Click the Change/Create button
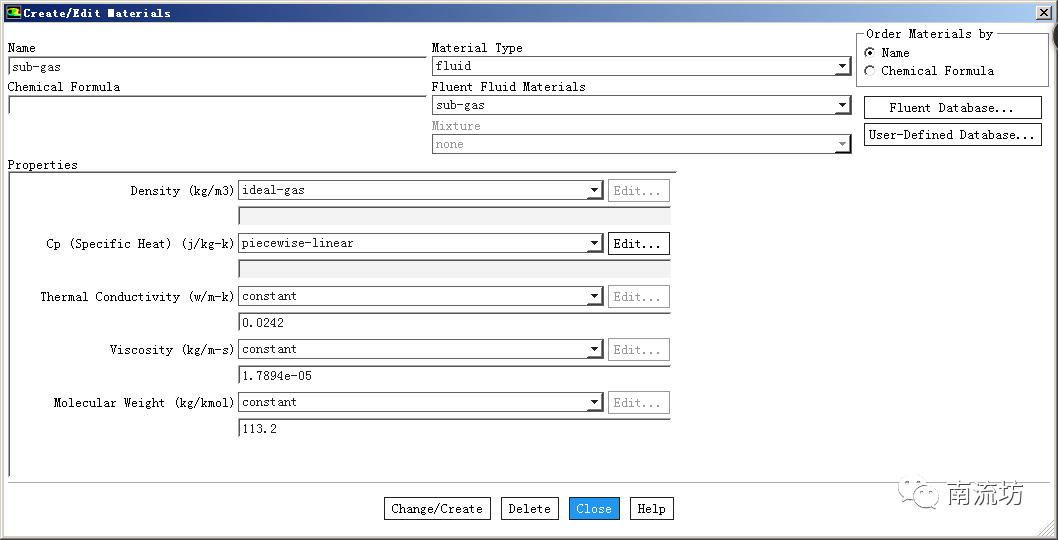The height and width of the screenshot is (540, 1058). [x=437, y=509]
